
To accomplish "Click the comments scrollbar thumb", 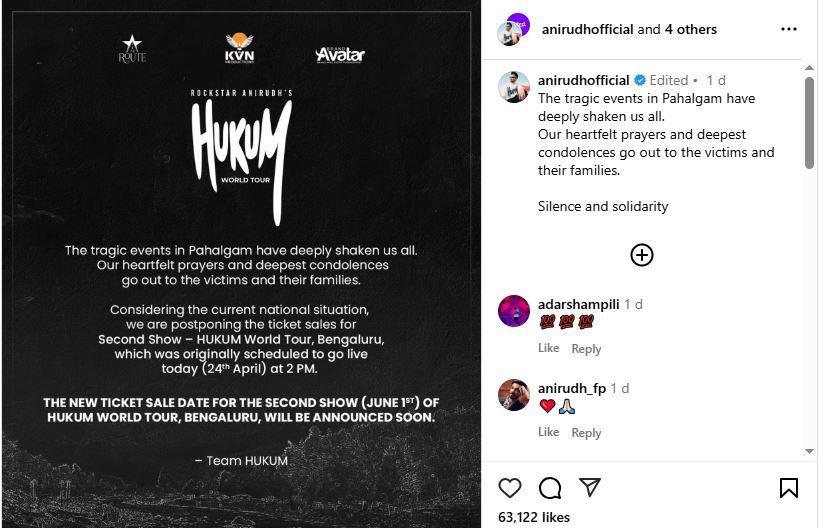I will tap(809, 123).
